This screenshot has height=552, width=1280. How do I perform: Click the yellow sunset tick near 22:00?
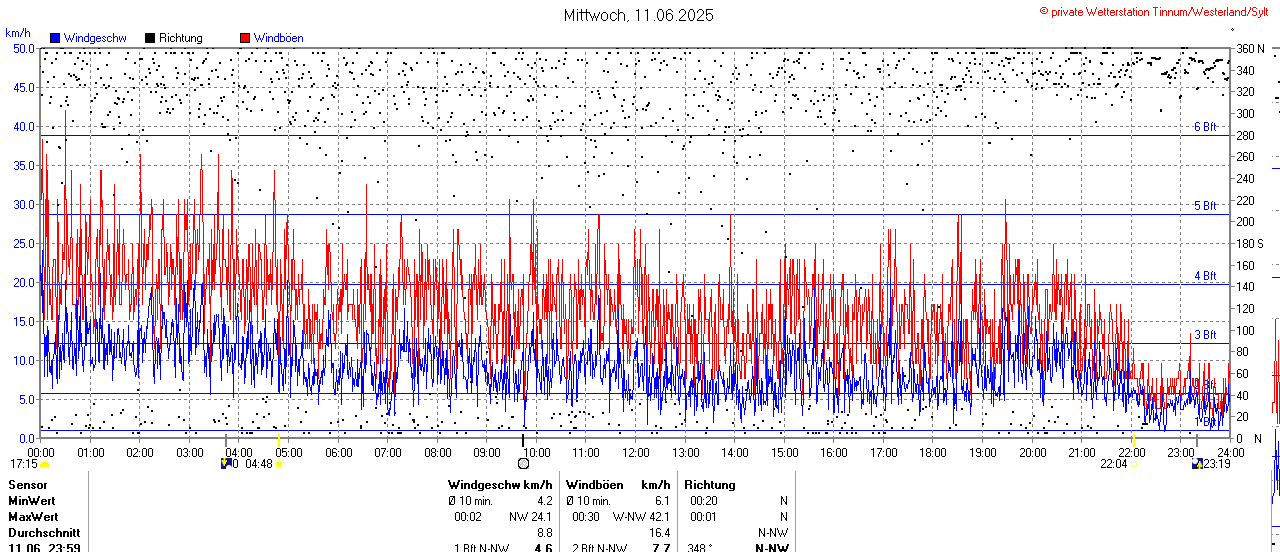(x=1134, y=440)
